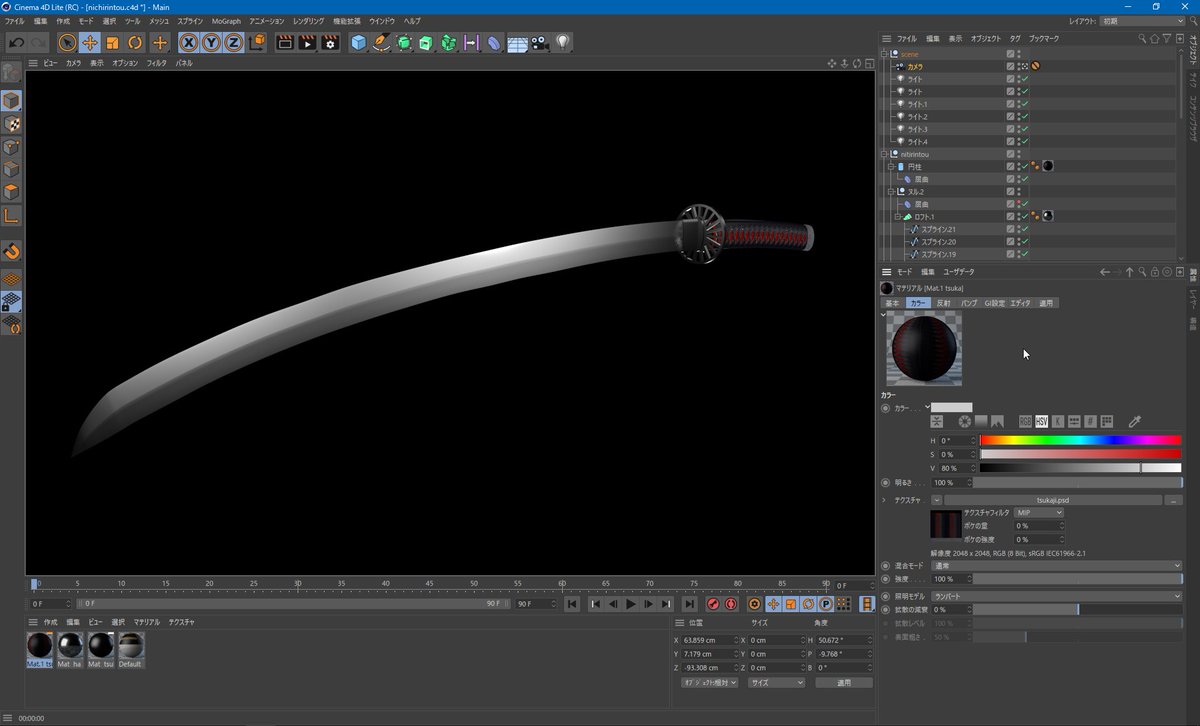
Task: Collapse the ロフト.1 object node
Action: point(898,217)
